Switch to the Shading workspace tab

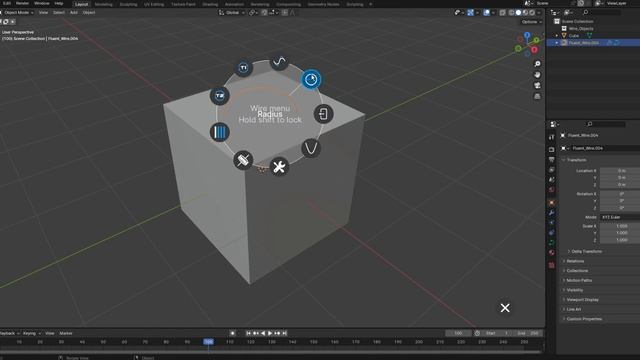pos(210,4)
